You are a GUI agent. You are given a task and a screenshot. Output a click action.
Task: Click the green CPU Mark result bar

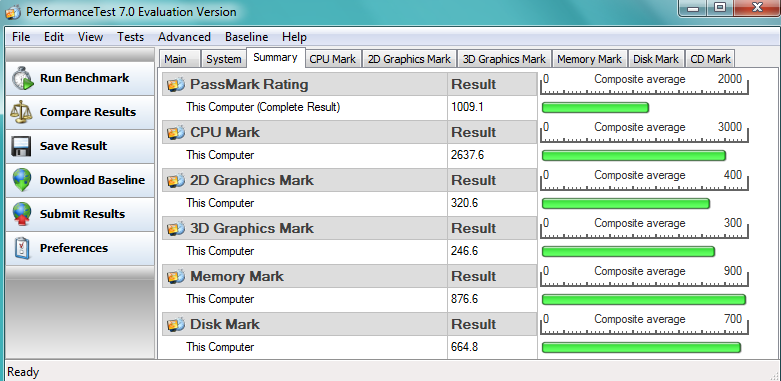point(634,156)
